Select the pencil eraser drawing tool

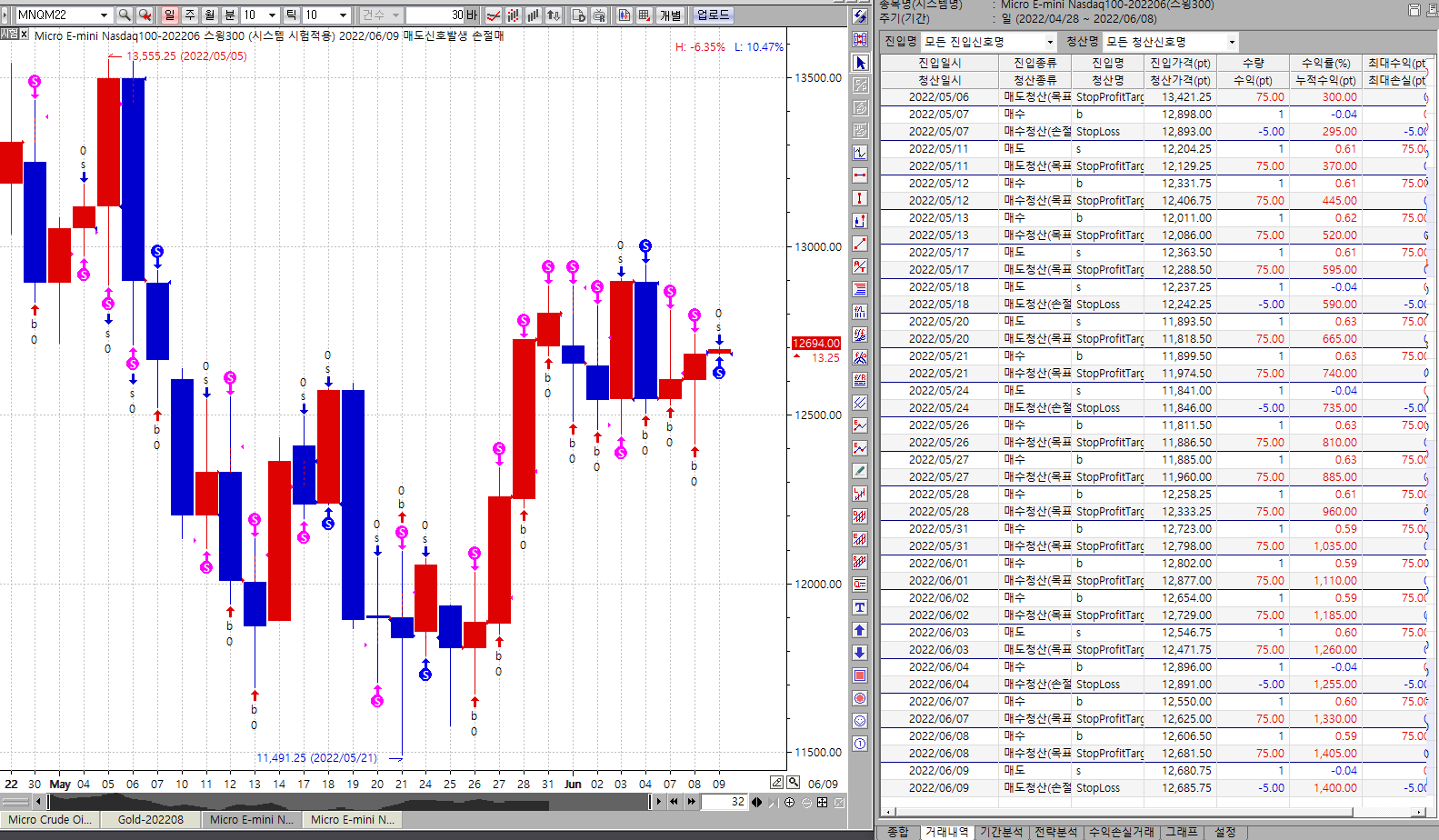pos(860,471)
